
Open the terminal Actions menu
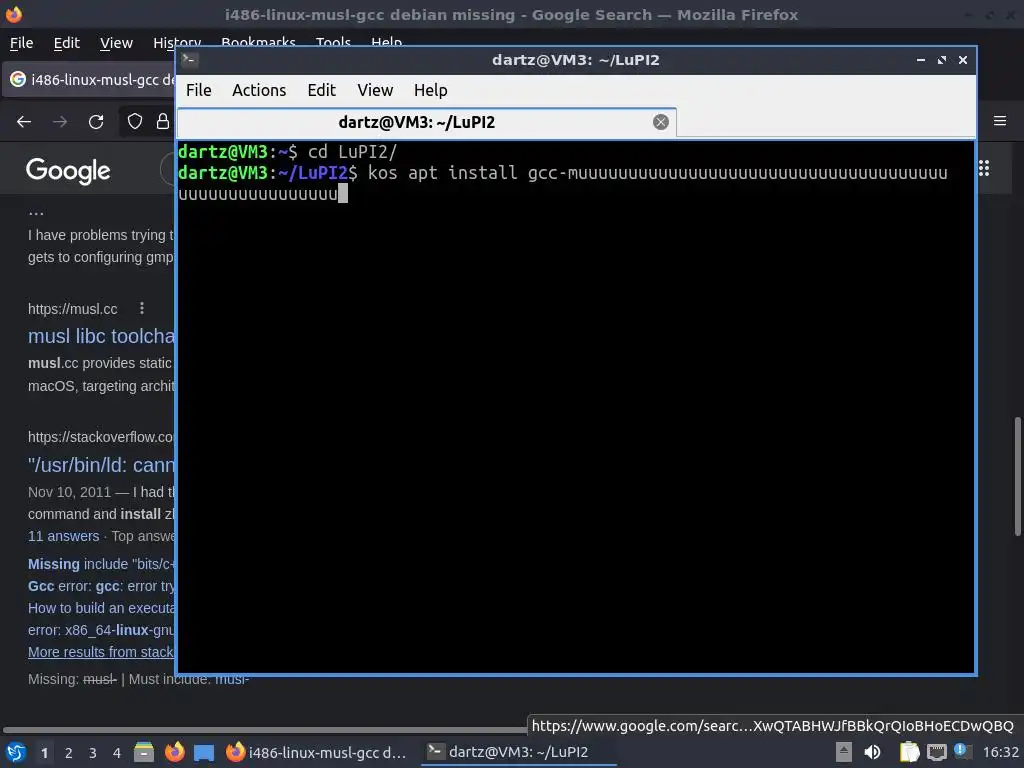pyautogui.click(x=259, y=90)
